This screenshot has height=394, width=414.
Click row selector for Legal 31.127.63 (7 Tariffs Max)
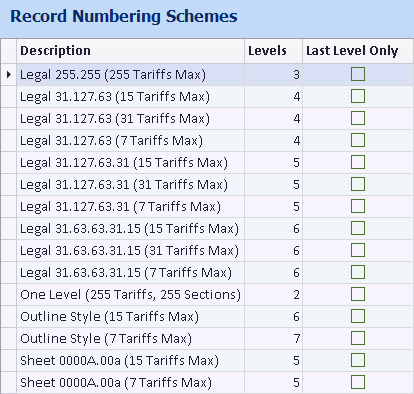point(8,140)
